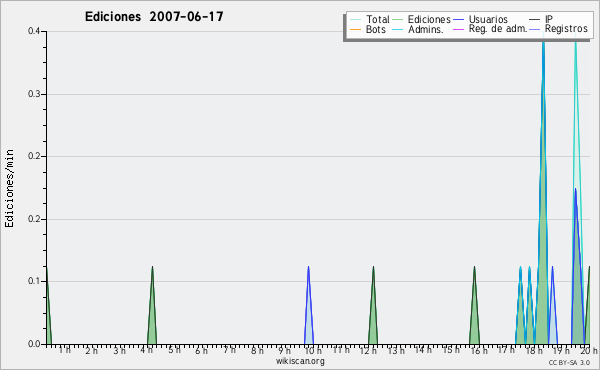Select the Ediciones label inside the legend box

[x=429, y=19]
